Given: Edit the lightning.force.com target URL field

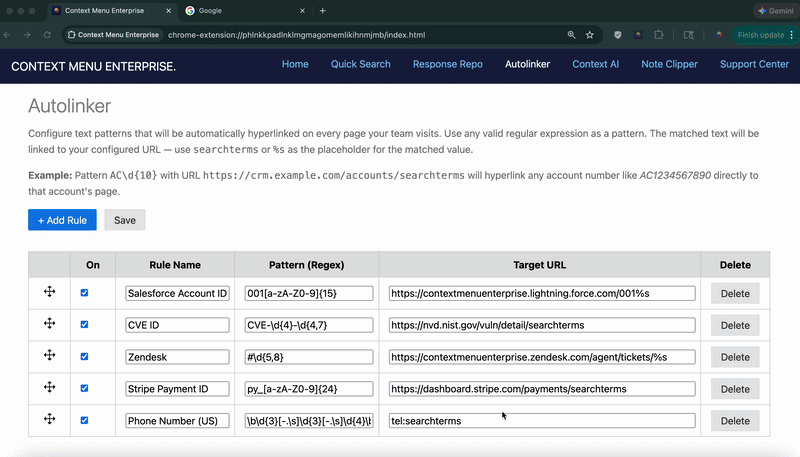Looking at the screenshot, I should pyautogui.click(x=542, y=293).
